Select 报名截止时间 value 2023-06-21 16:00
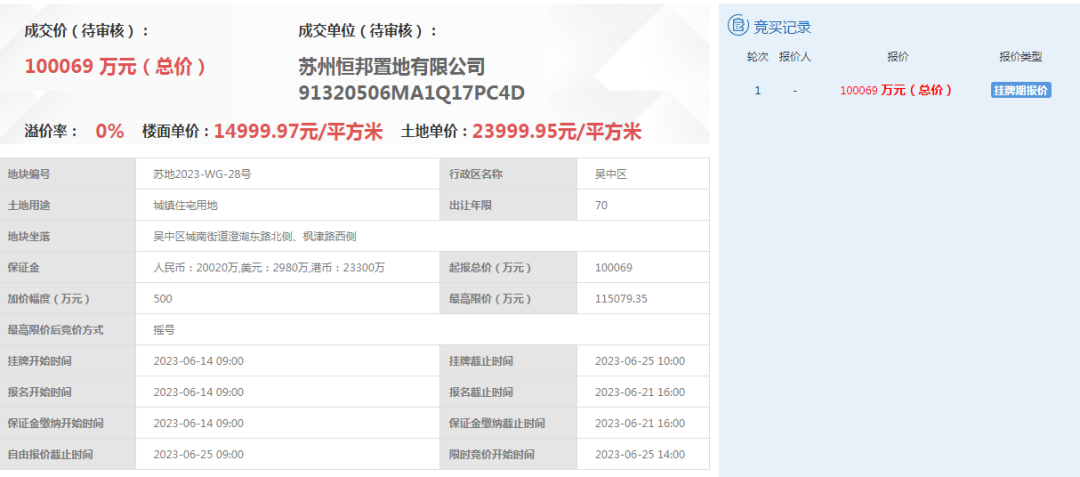The image size is (1080, 477). tap(640, 392)
